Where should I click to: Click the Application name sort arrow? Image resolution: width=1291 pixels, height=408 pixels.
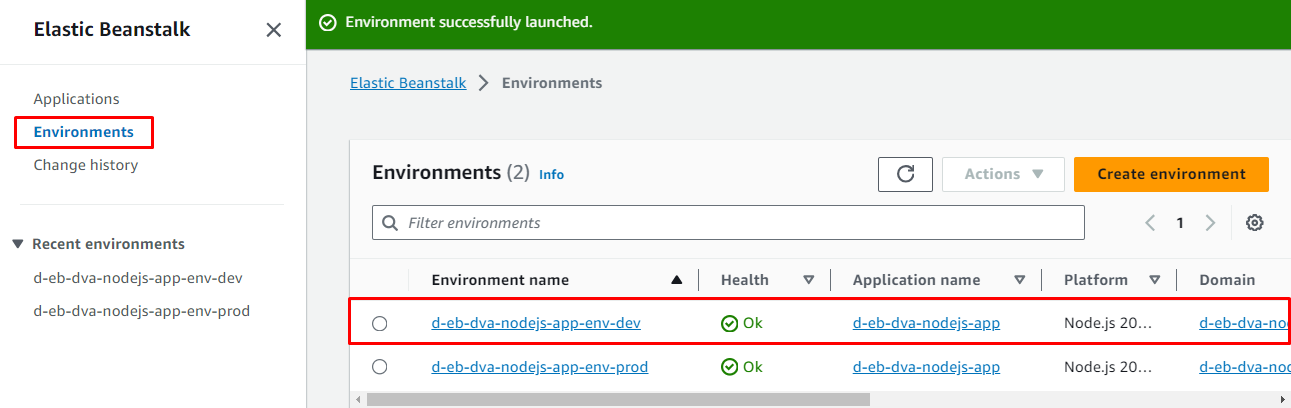(x=1020, y=280)
